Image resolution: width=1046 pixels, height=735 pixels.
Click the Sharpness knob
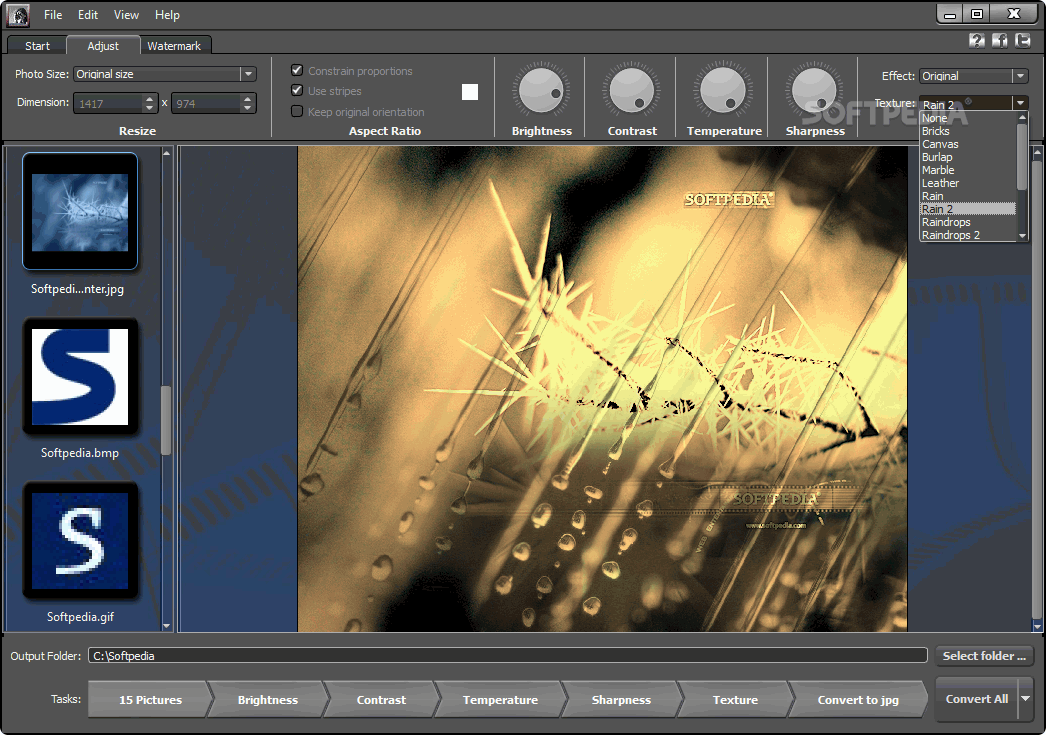pyautogui.click(x=814, y=91)
